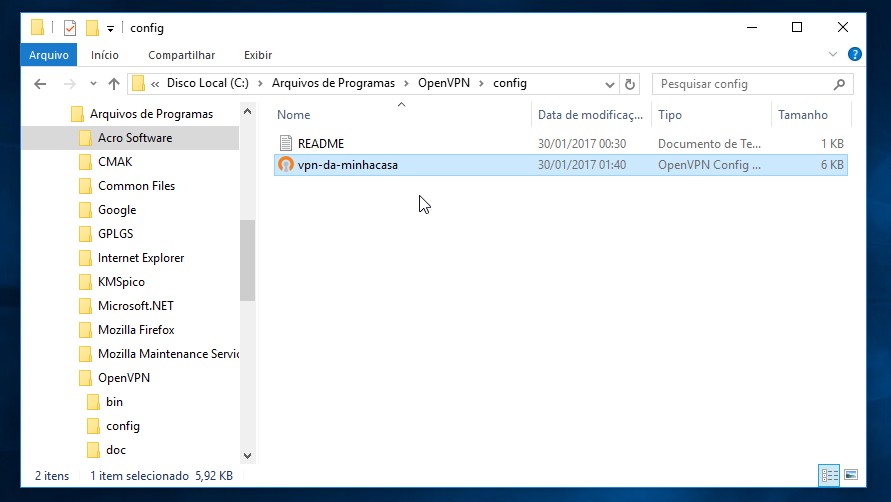Click the navigation pane scroll up arrow
The image size is (891, 502).
[x=247, y=111]
